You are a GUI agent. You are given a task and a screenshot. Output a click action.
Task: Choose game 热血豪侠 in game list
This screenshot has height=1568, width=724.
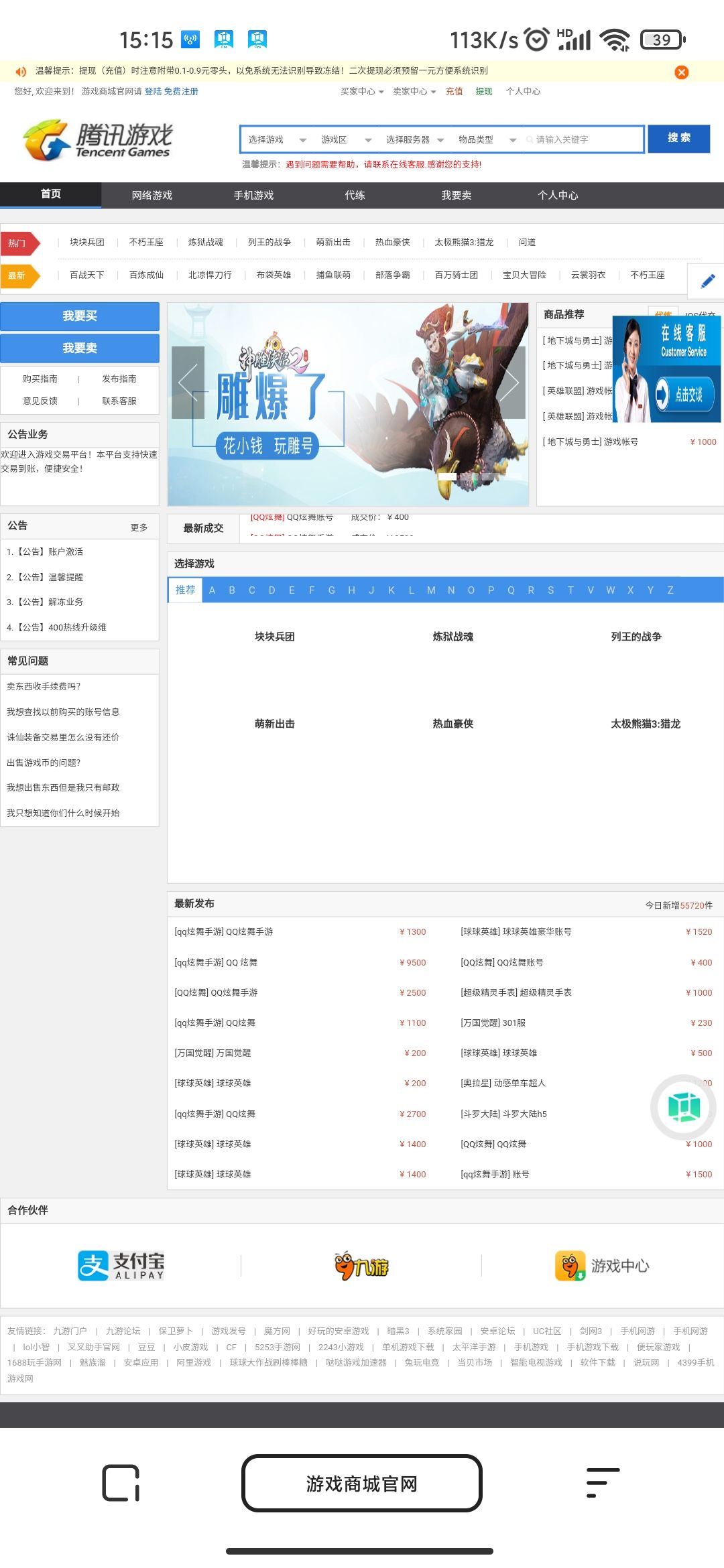pos(453,724)
